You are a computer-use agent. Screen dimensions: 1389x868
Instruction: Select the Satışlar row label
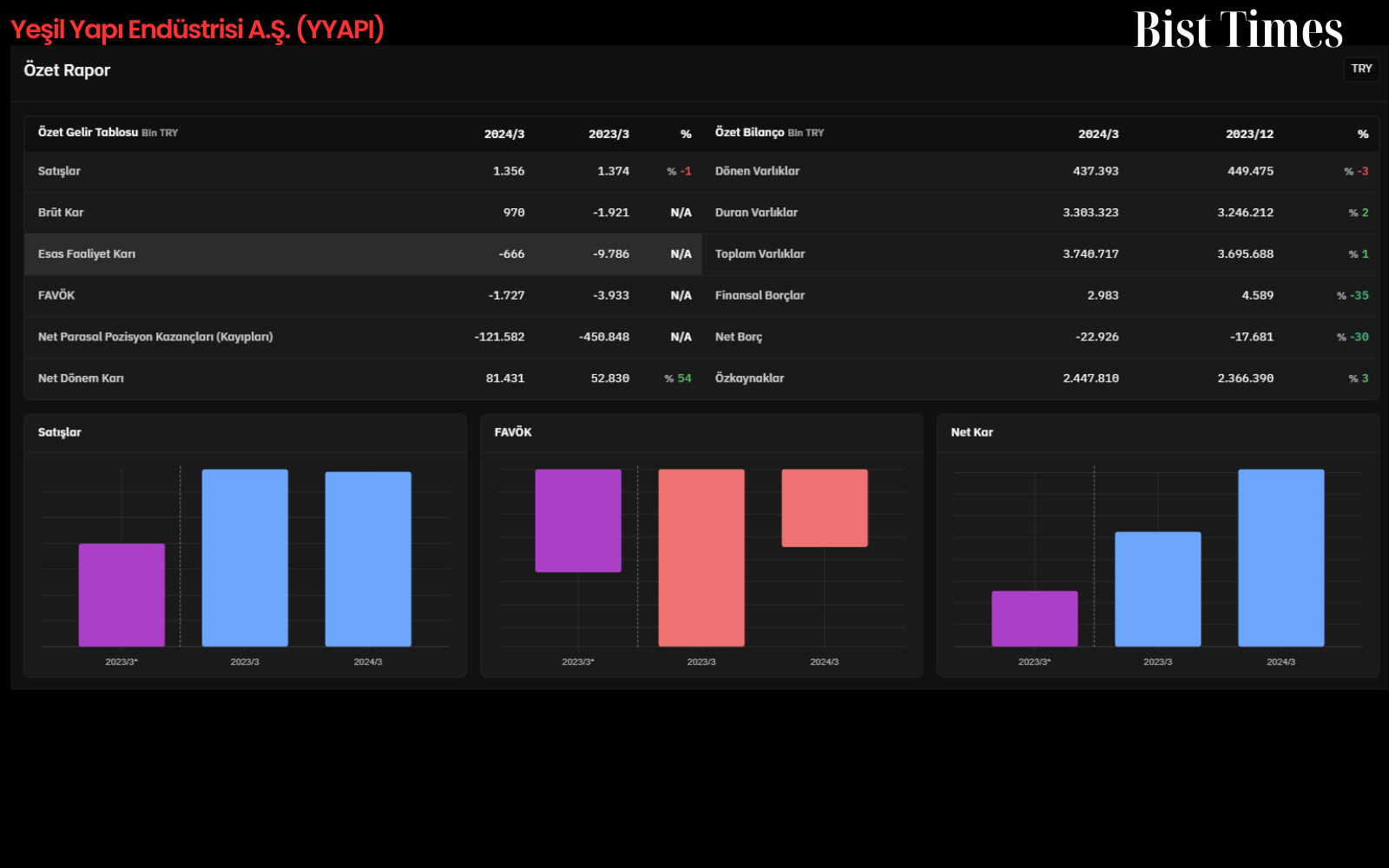point(59,171)
